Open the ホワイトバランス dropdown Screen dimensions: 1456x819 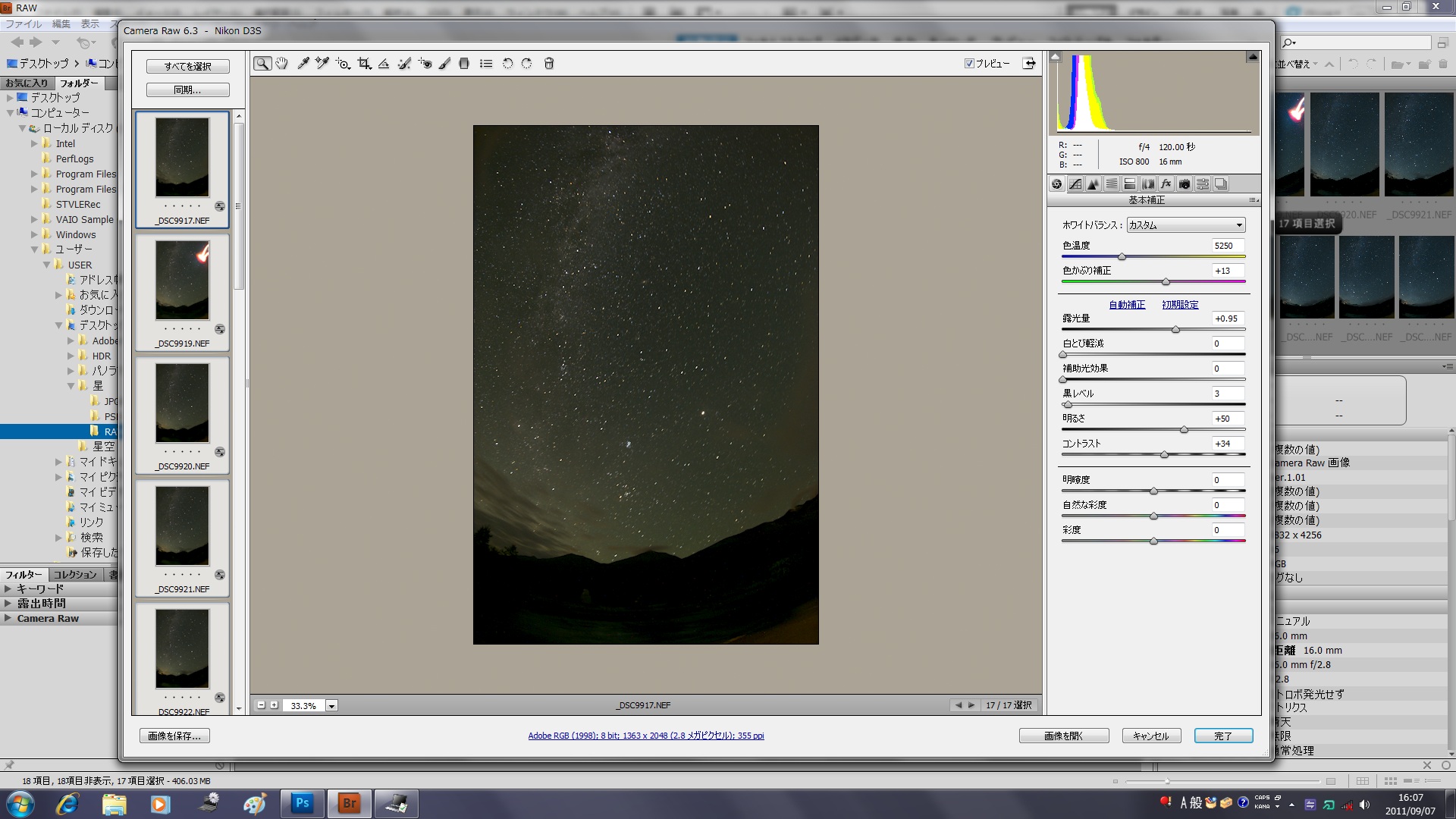coord(1186,225)
